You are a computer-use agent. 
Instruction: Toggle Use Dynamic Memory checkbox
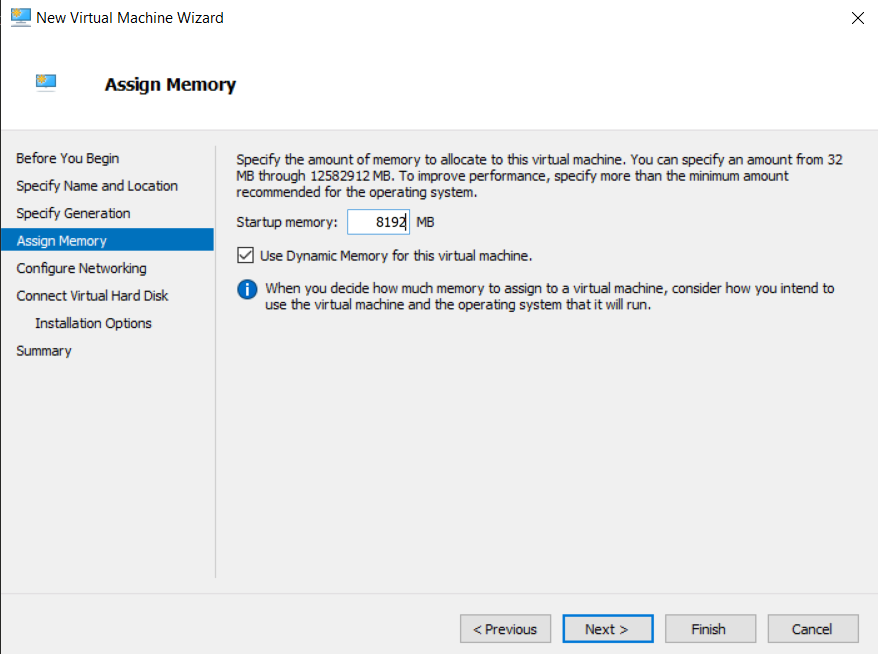point(245,255)
